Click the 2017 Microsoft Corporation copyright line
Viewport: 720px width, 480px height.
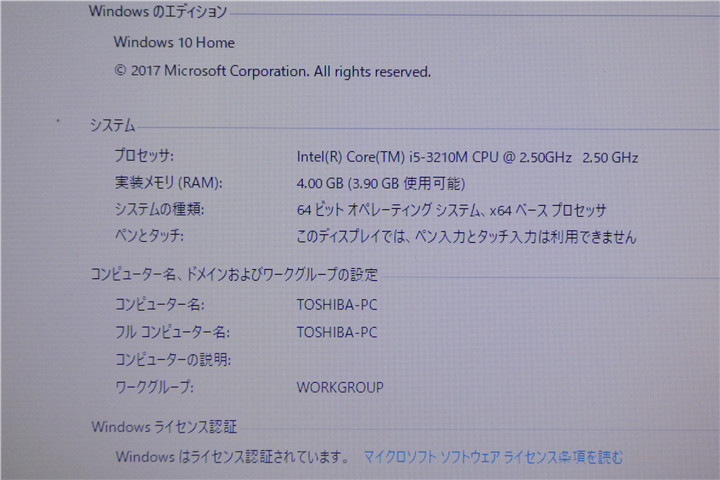click(272, 71)
